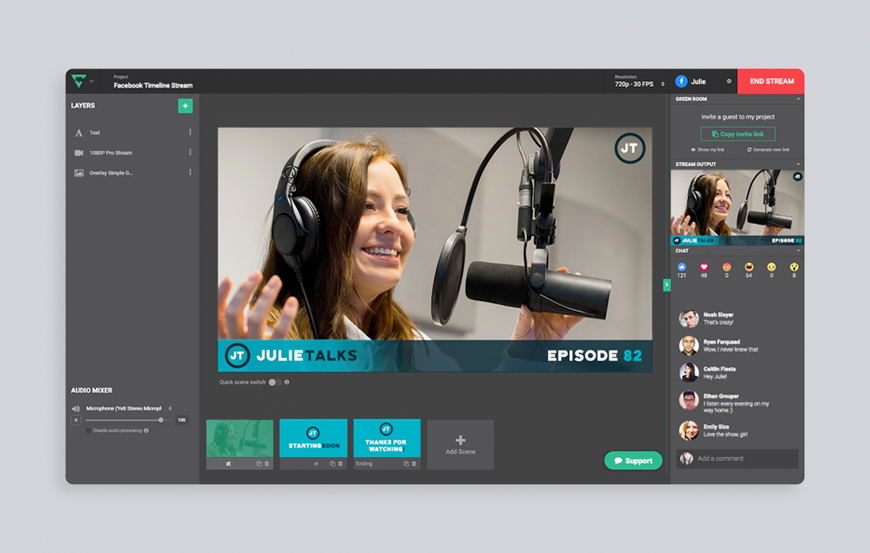Delete the first scene
The height and width of the screenshot is (553, 870).
(267, 464)
